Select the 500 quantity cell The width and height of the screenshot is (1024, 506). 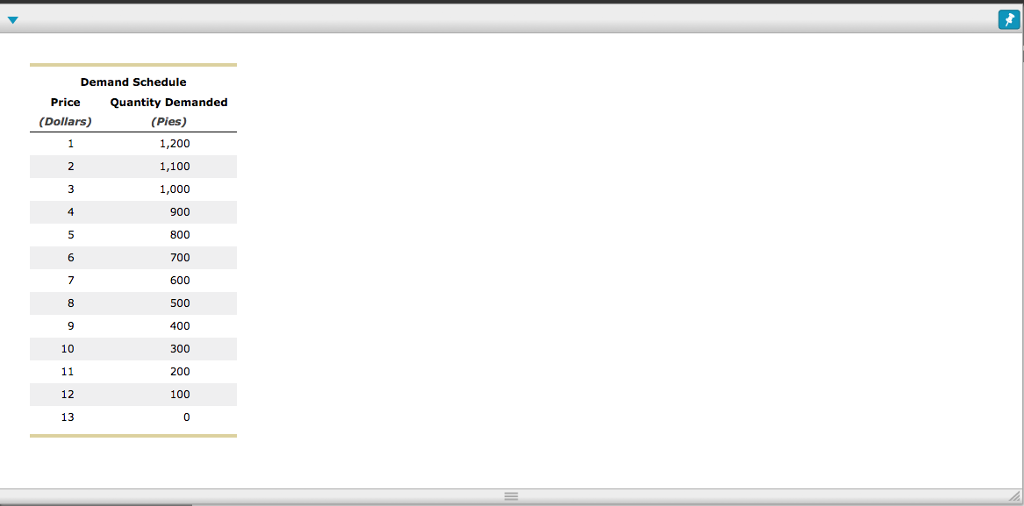click(180, 303)
